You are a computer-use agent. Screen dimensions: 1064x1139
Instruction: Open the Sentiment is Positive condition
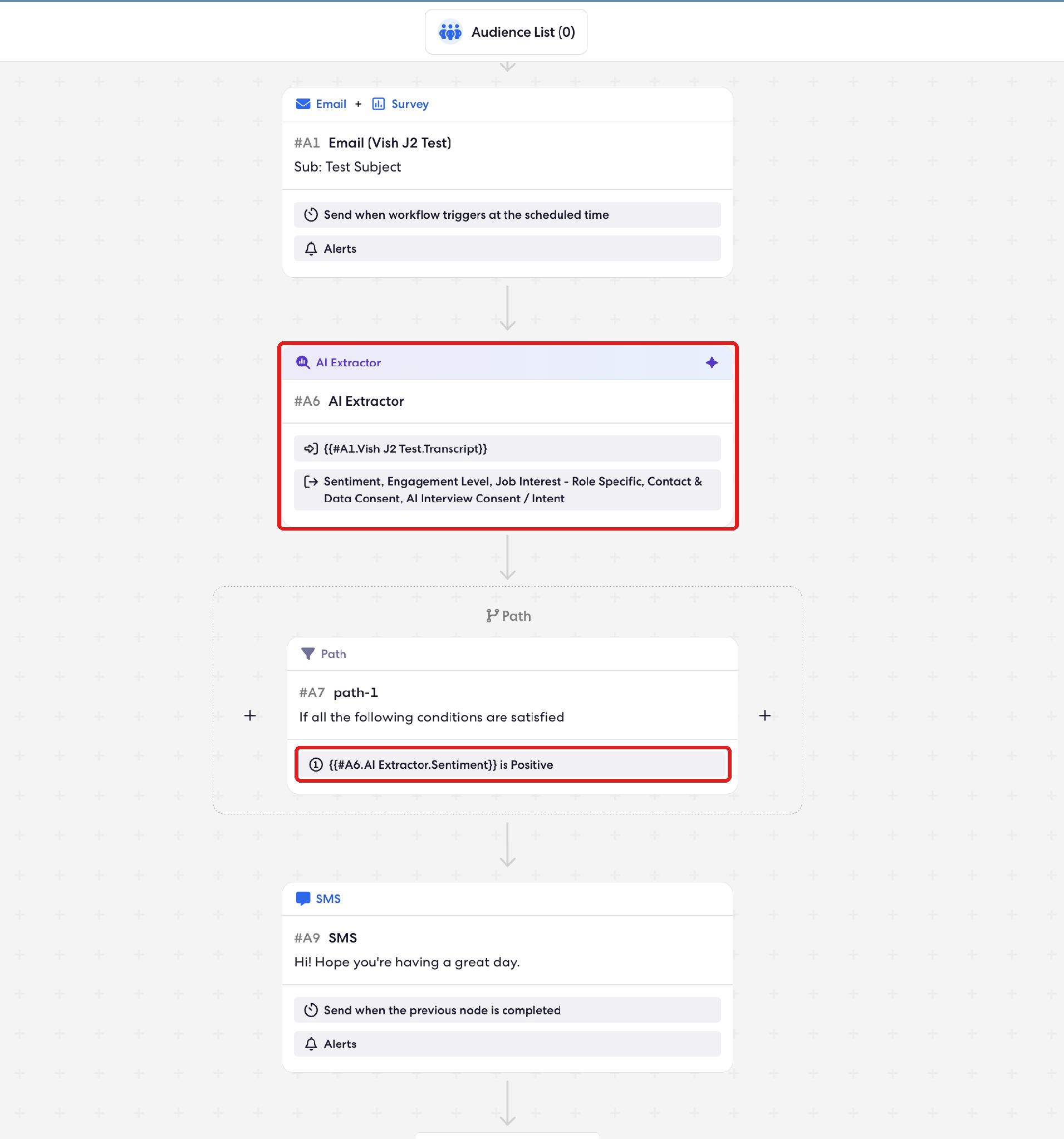tap(512, 765)
